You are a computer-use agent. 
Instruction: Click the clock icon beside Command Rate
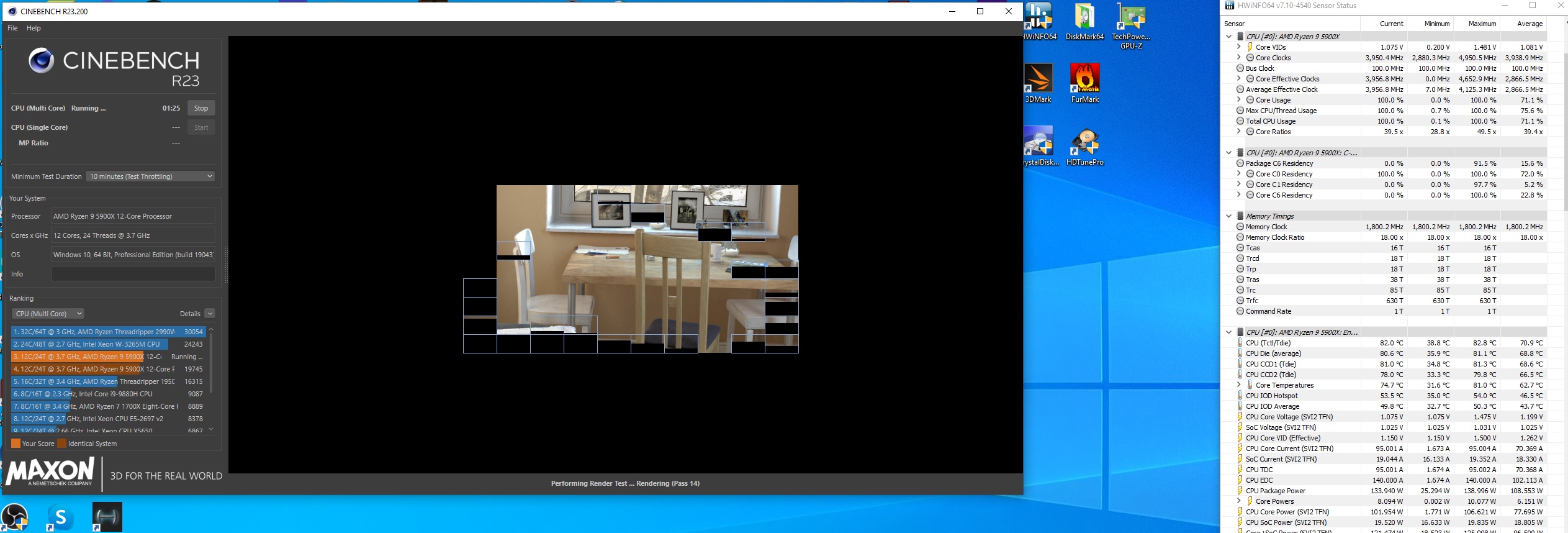1240,311
